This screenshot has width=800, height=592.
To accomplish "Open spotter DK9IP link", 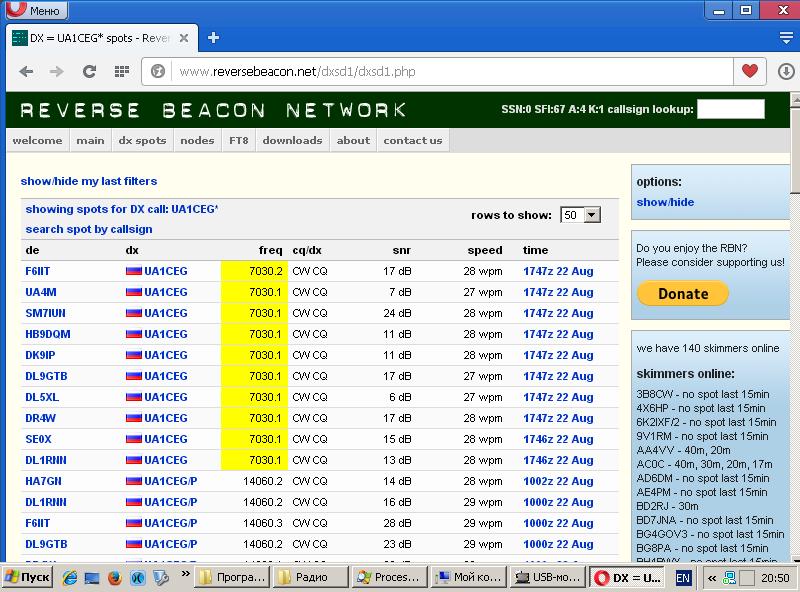I will point(40,355).
